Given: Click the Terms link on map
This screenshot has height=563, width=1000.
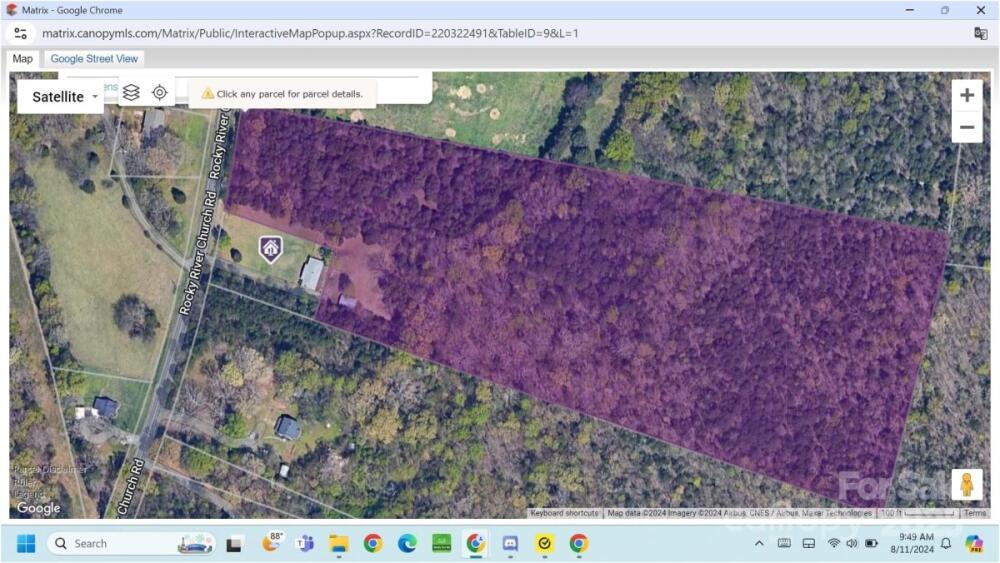Looking at the screenshot, I should [974, 513].
